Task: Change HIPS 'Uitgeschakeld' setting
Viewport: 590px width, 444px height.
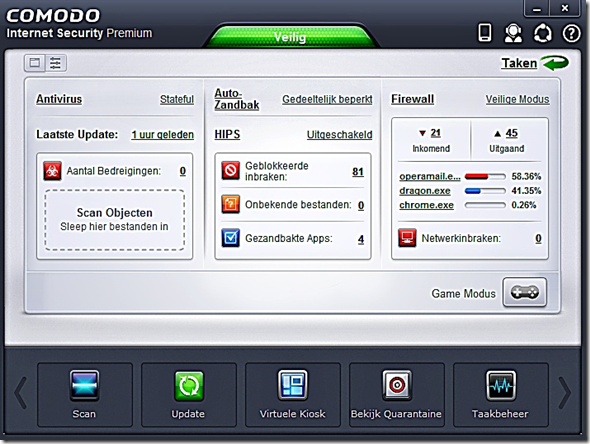Action: click(339, 135)
